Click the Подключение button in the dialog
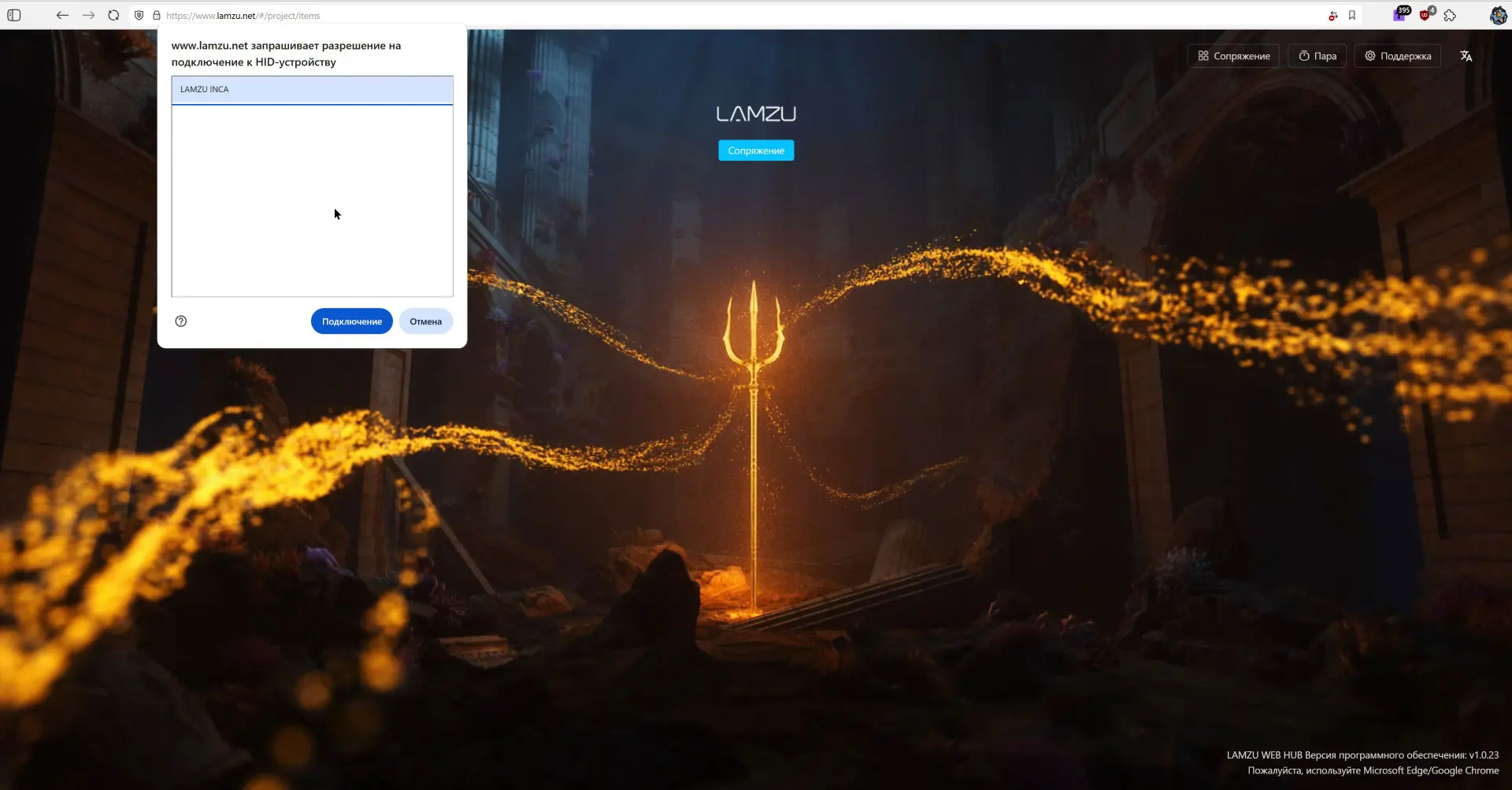The height and width of the screenshot is (790, 1512). [351, 321]
